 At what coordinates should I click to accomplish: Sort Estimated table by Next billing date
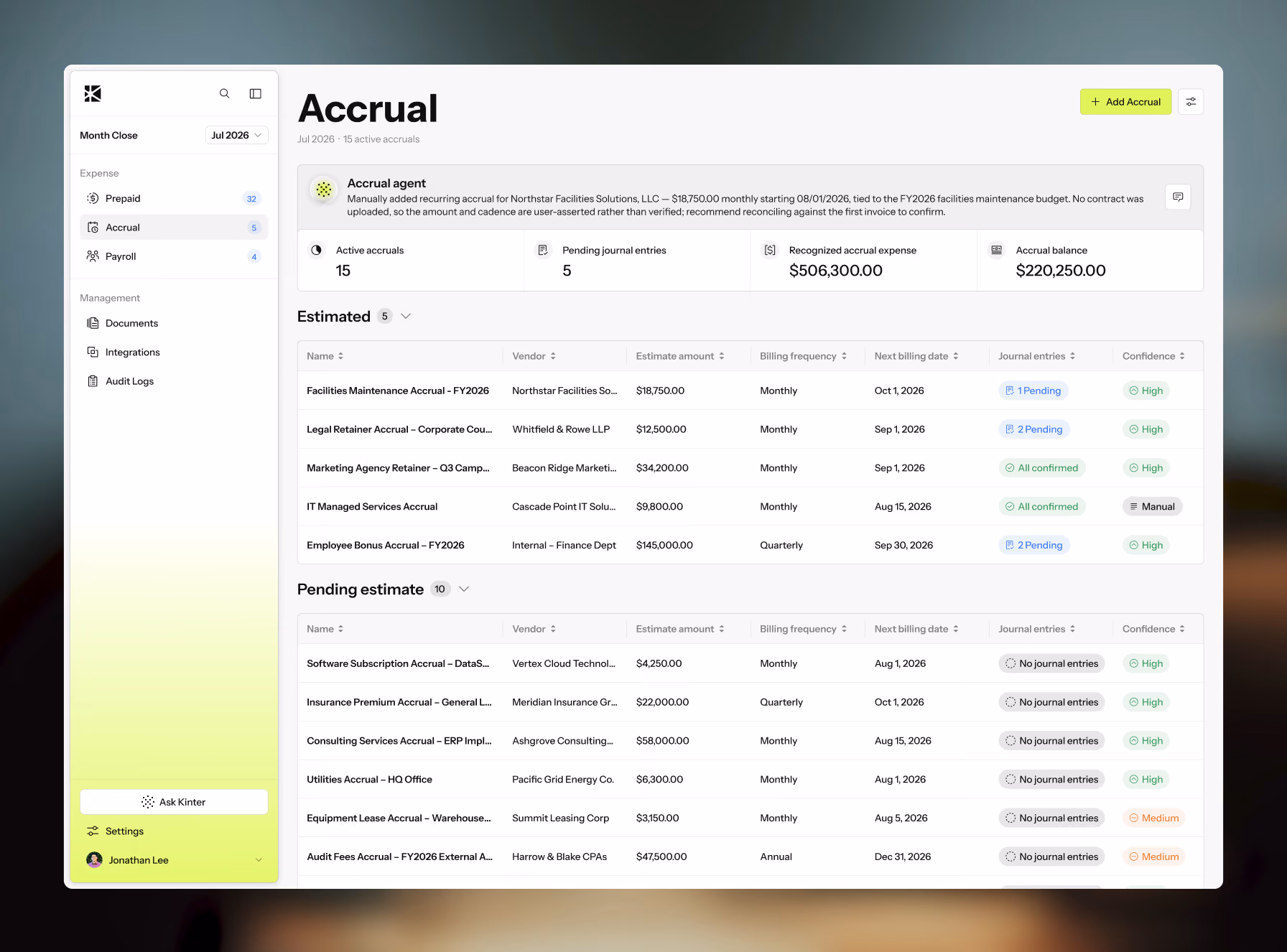[x=956, y=356]
